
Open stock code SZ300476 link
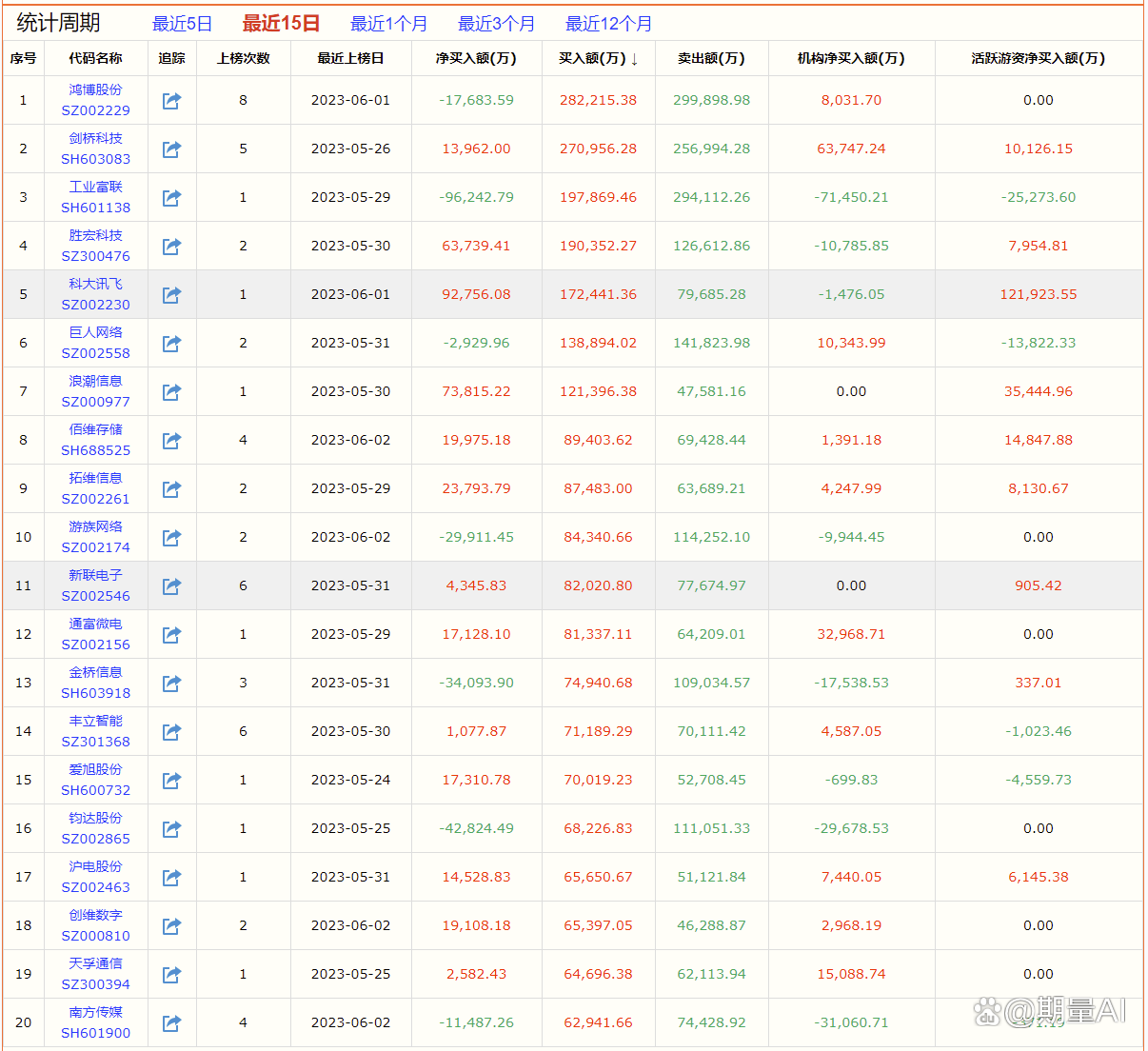[x=95, y=256]
